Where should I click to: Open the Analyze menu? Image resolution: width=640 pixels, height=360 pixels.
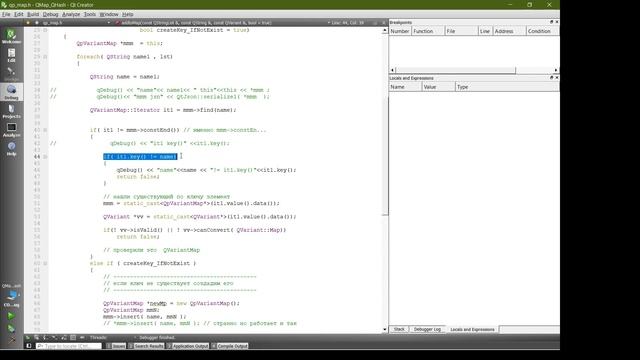71,14
